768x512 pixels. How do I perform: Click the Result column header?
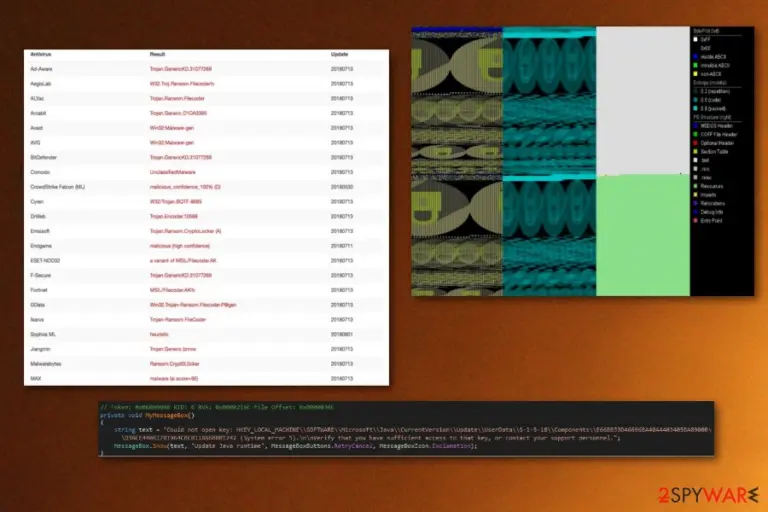point(157,54)
